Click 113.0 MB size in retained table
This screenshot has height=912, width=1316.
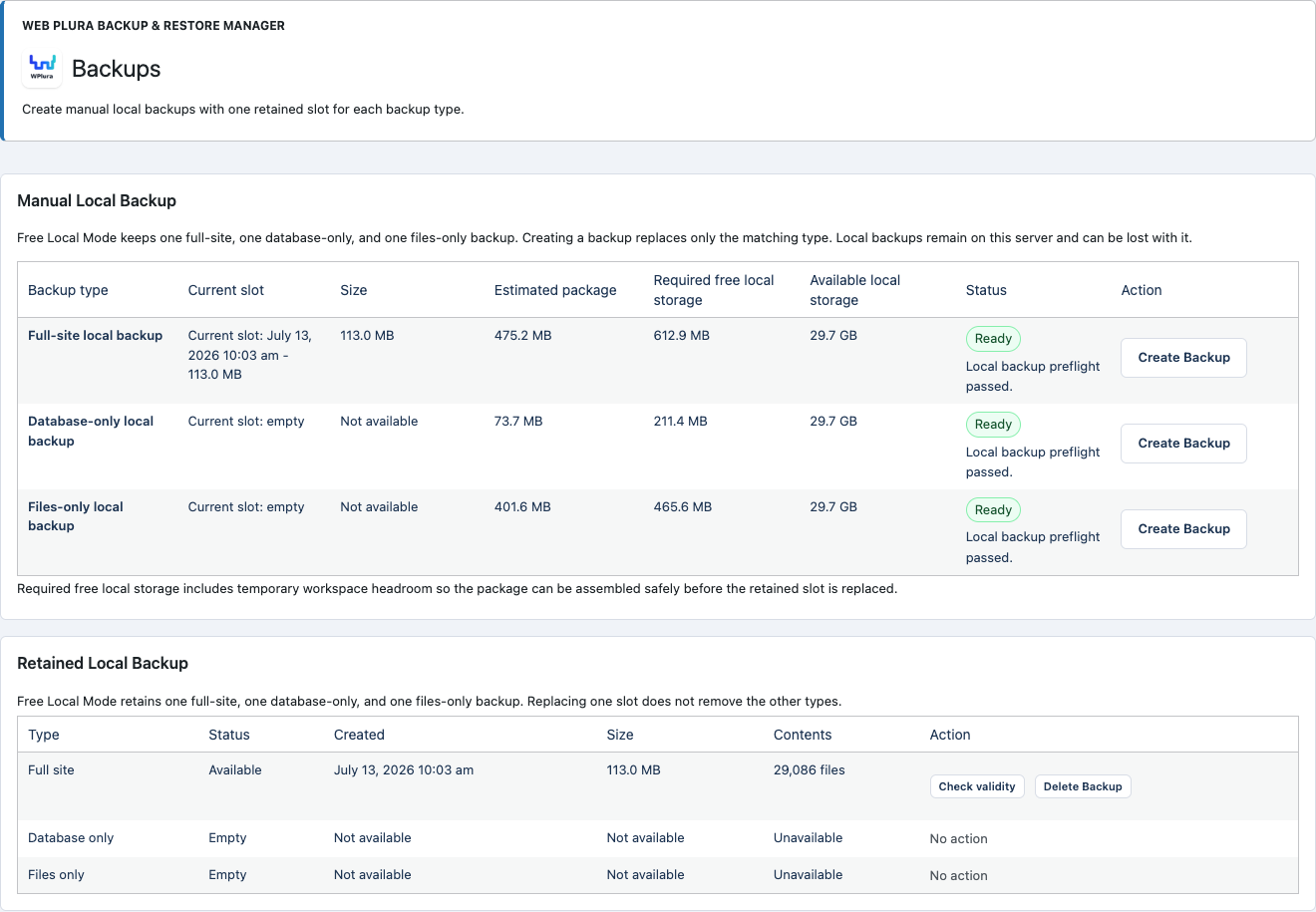click(x=634, y=770)
